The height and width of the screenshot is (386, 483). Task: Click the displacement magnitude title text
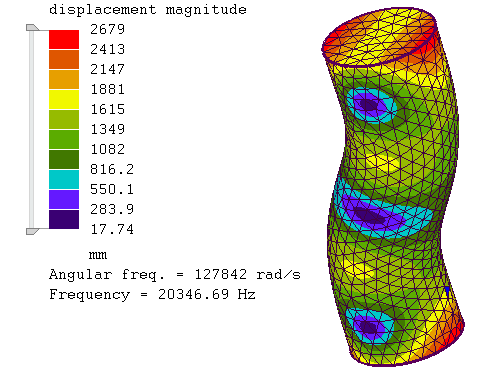coord(148,10)
